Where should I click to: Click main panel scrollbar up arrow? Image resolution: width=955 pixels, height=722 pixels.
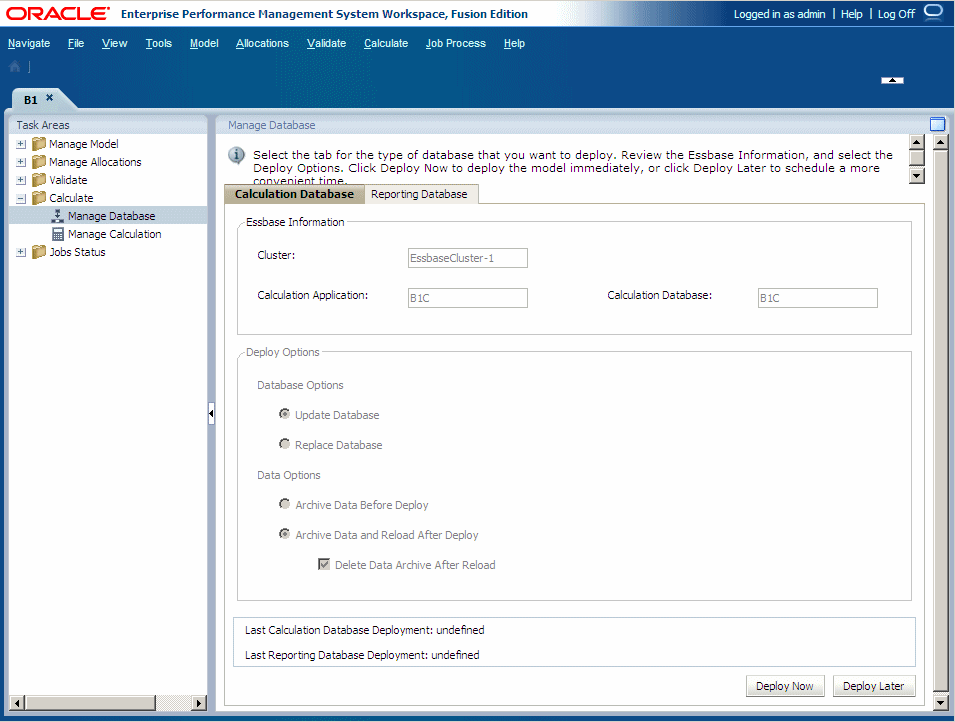(x=940, y=143)
